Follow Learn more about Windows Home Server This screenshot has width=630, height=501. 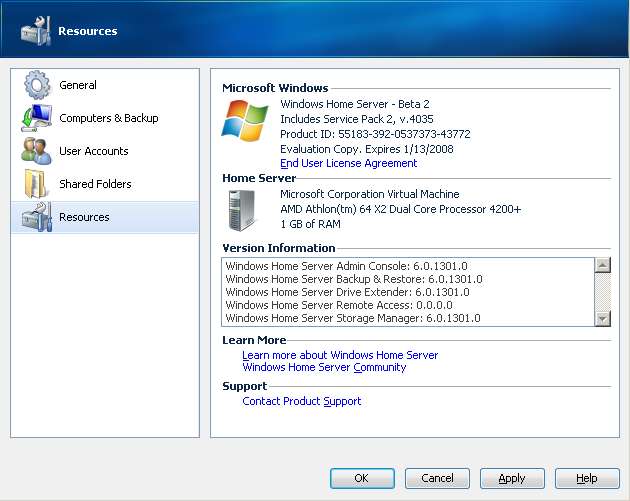click(340, 355)
